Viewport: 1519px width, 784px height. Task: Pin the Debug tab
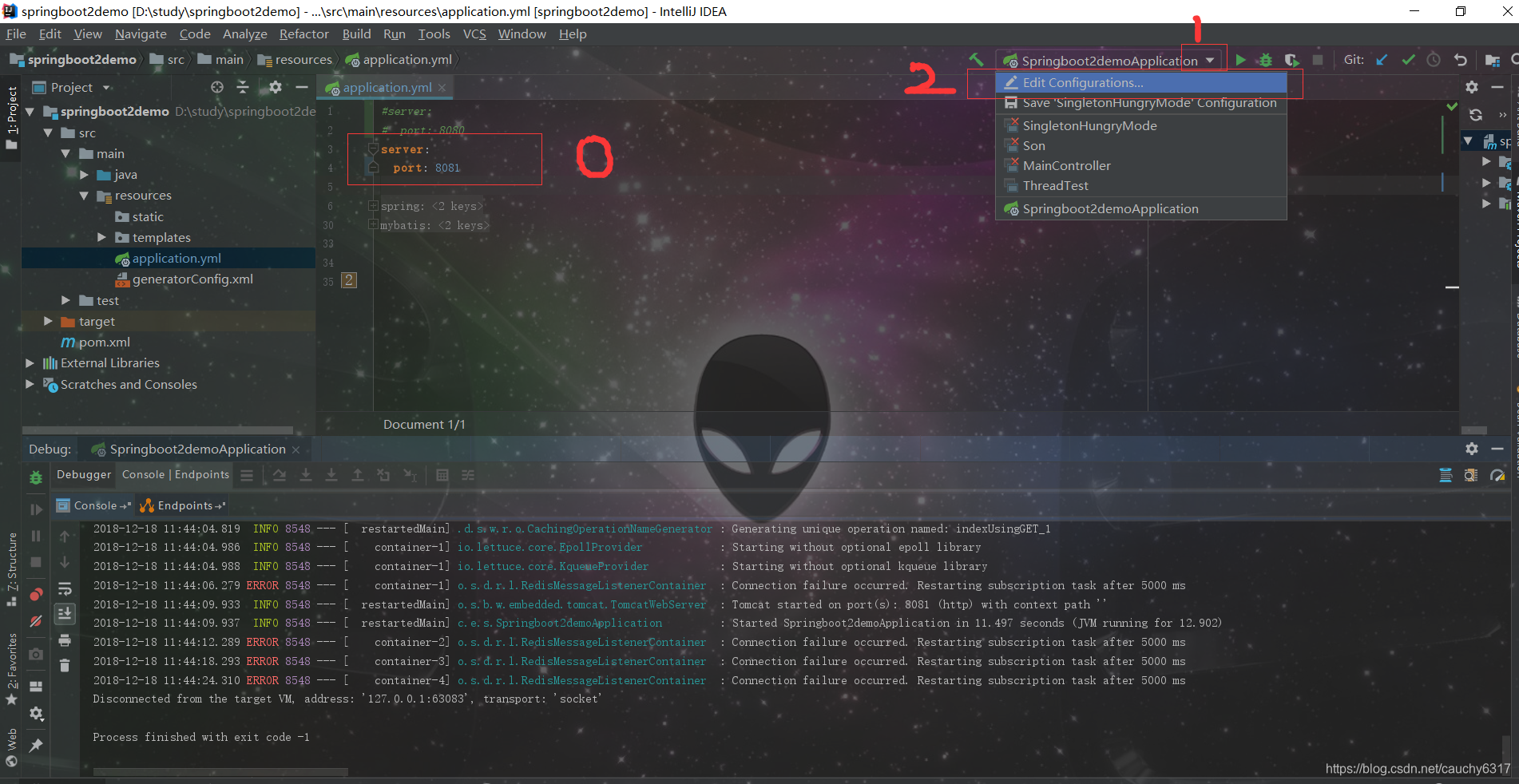coord(36,745)
